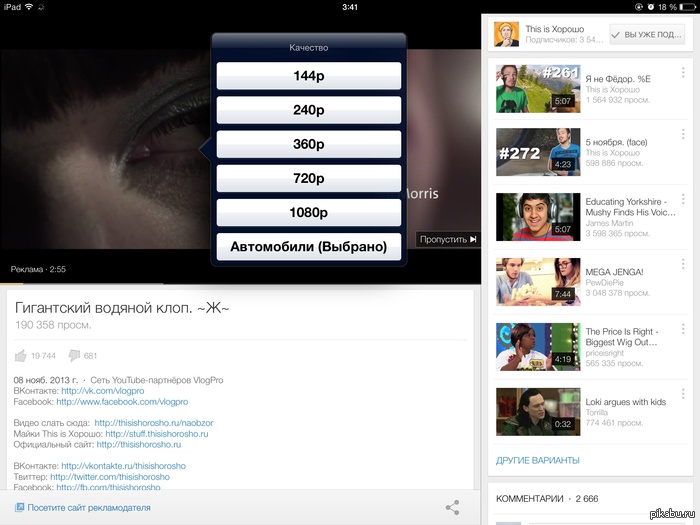Tap the 3:41 clock in status bar
The height and width of the screenshot is (525, 700).
pyautogui.click(x=350, y=7)
